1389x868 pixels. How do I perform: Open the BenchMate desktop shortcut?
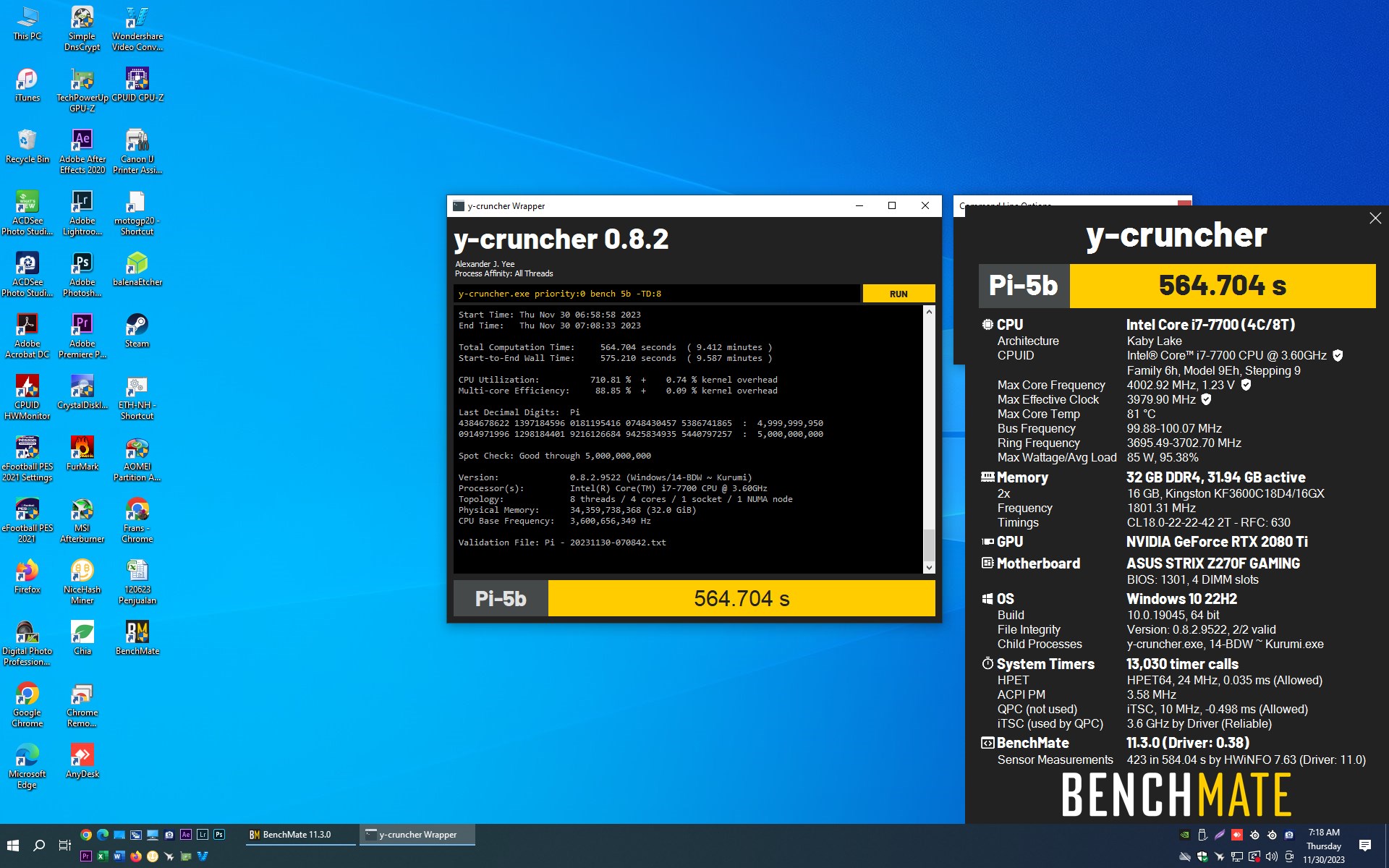137,637
